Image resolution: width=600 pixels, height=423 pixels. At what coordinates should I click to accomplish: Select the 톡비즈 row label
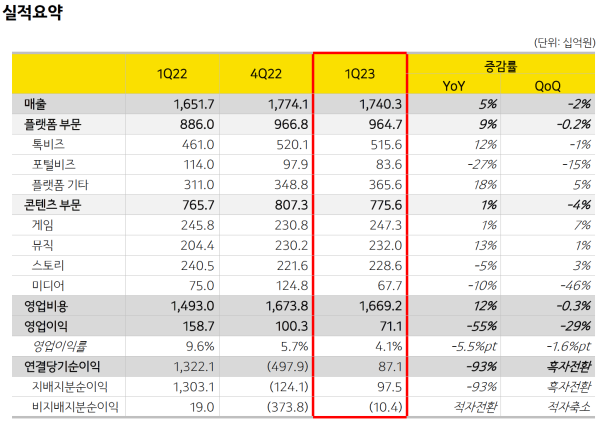click(x=48, y=144)
